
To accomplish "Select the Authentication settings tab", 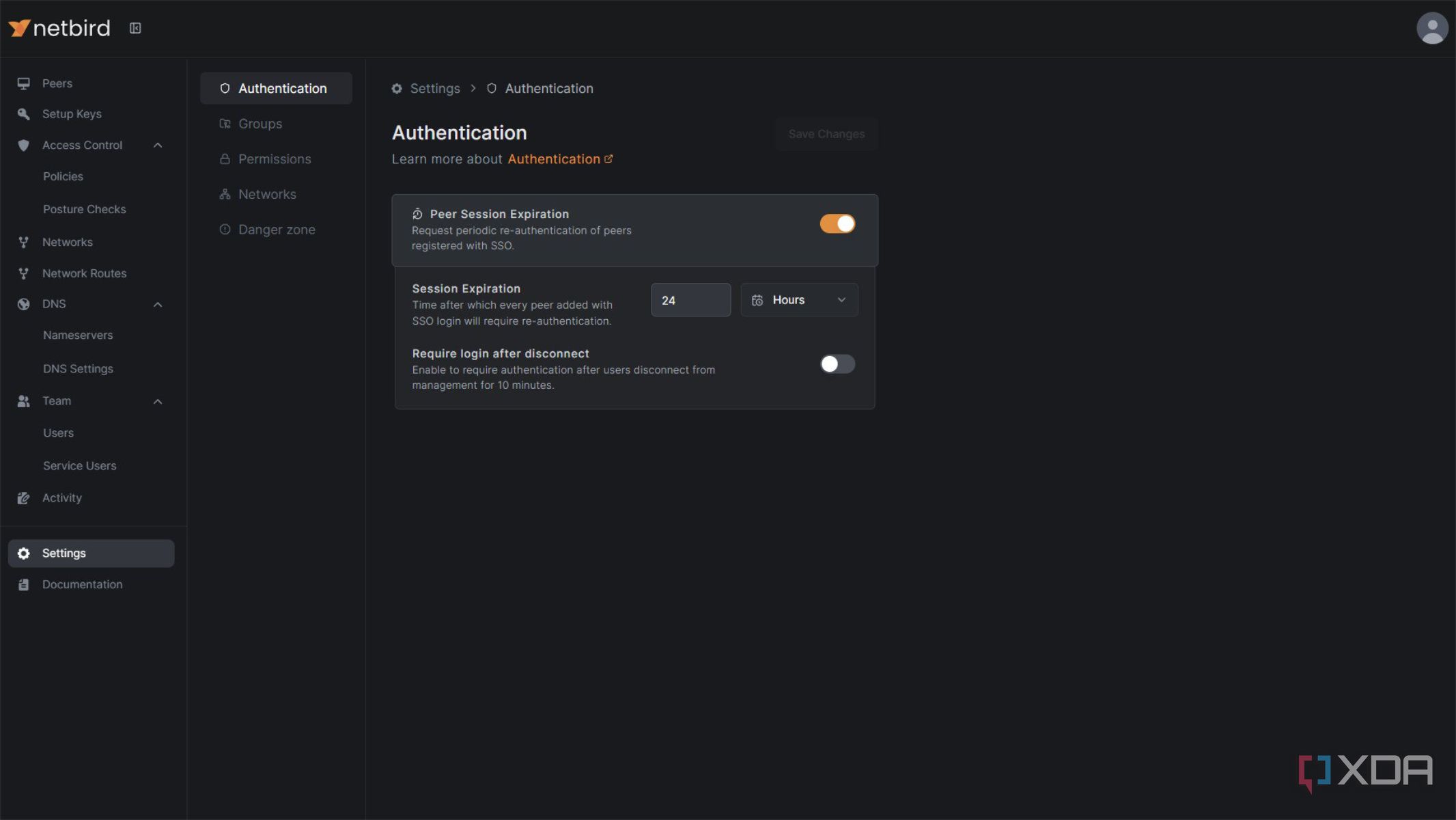I will click(276, 88).
